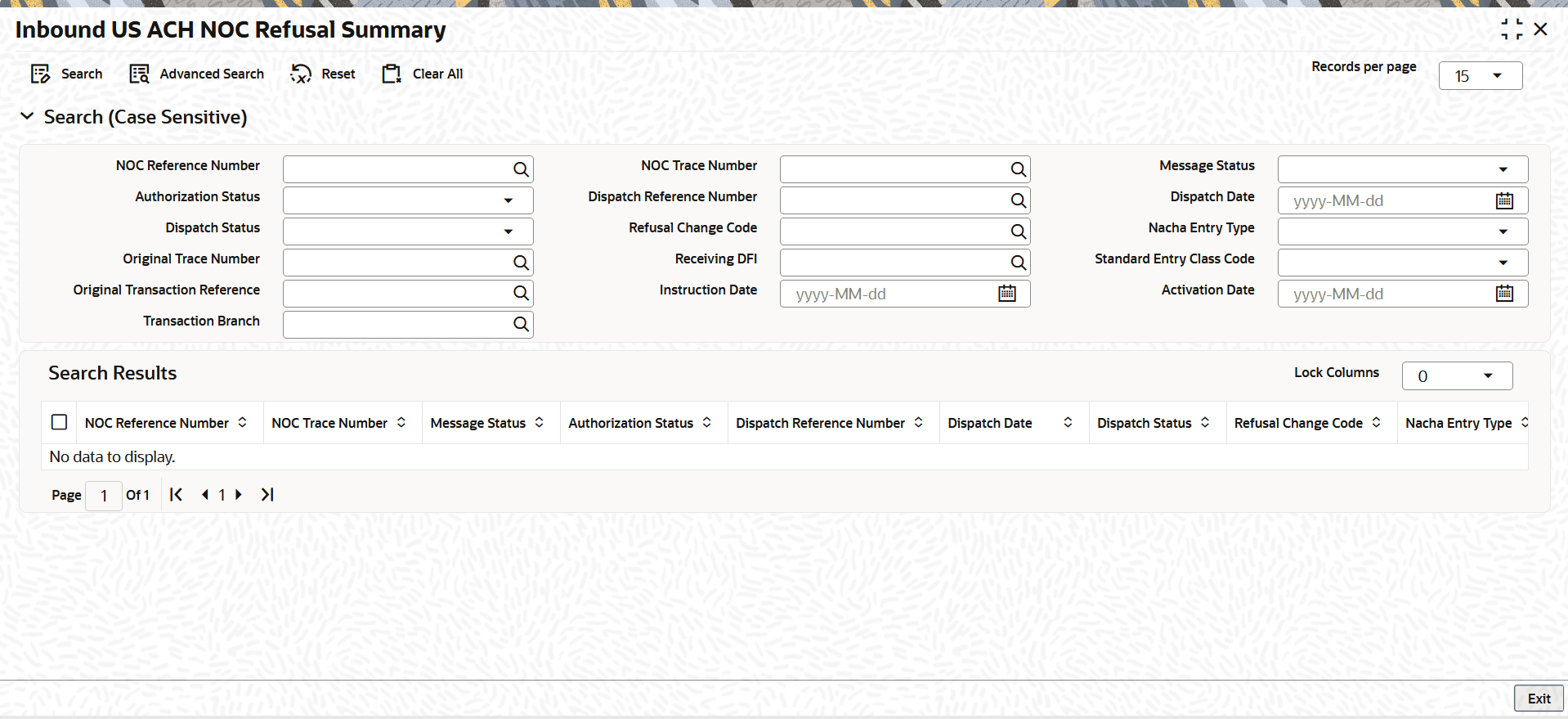Sort by Message Status column

[540, 423]
